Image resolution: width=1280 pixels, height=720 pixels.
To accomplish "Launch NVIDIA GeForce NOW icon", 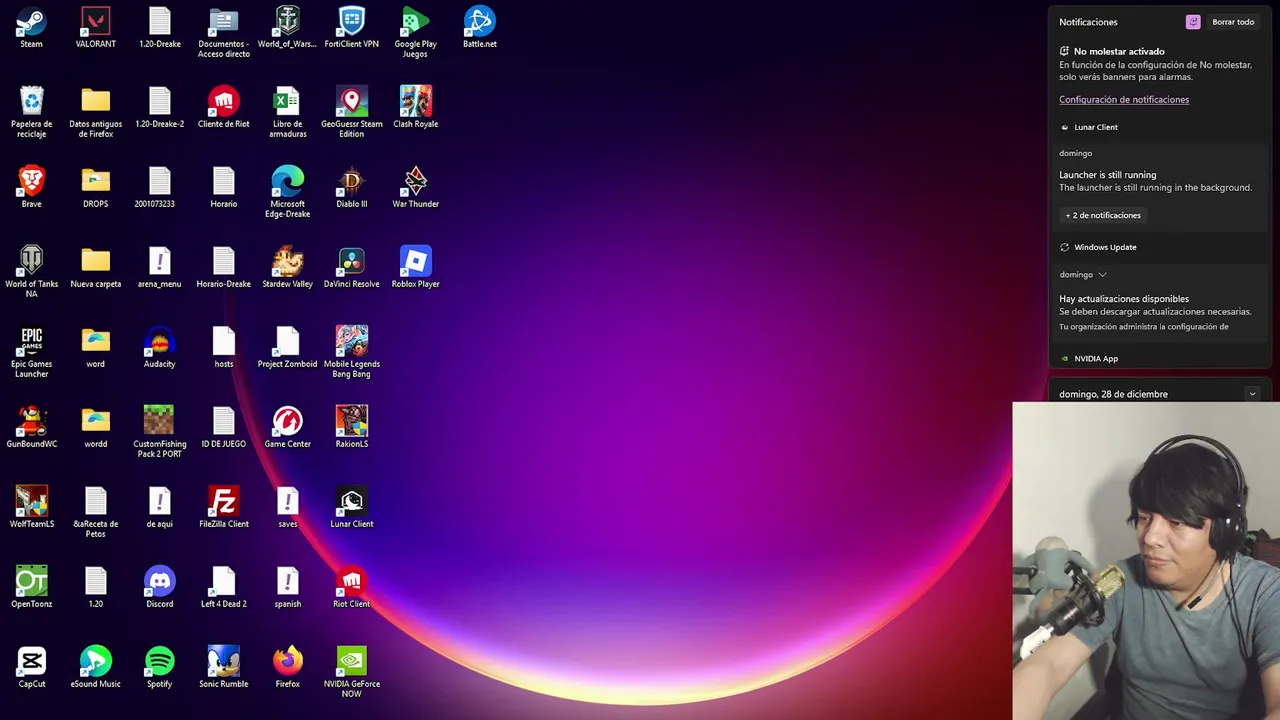I will coord(351,672).
